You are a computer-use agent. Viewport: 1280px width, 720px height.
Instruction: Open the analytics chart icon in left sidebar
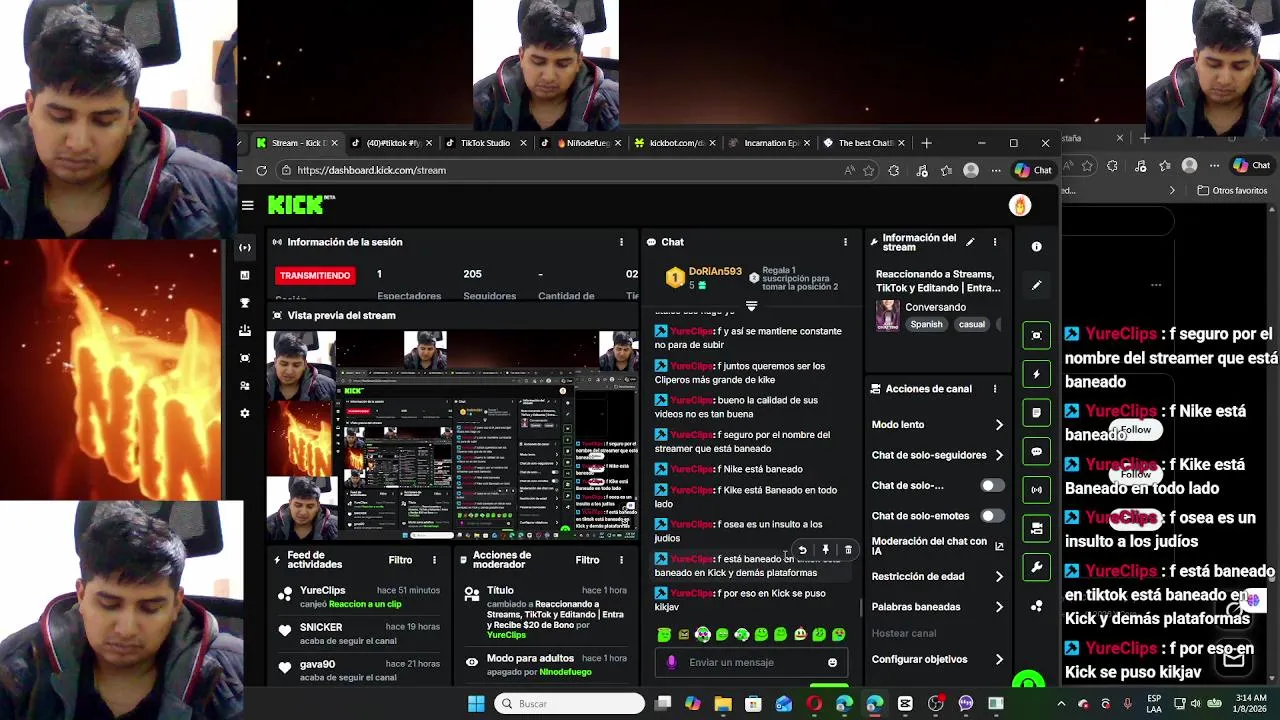click(x=245, y=275)
